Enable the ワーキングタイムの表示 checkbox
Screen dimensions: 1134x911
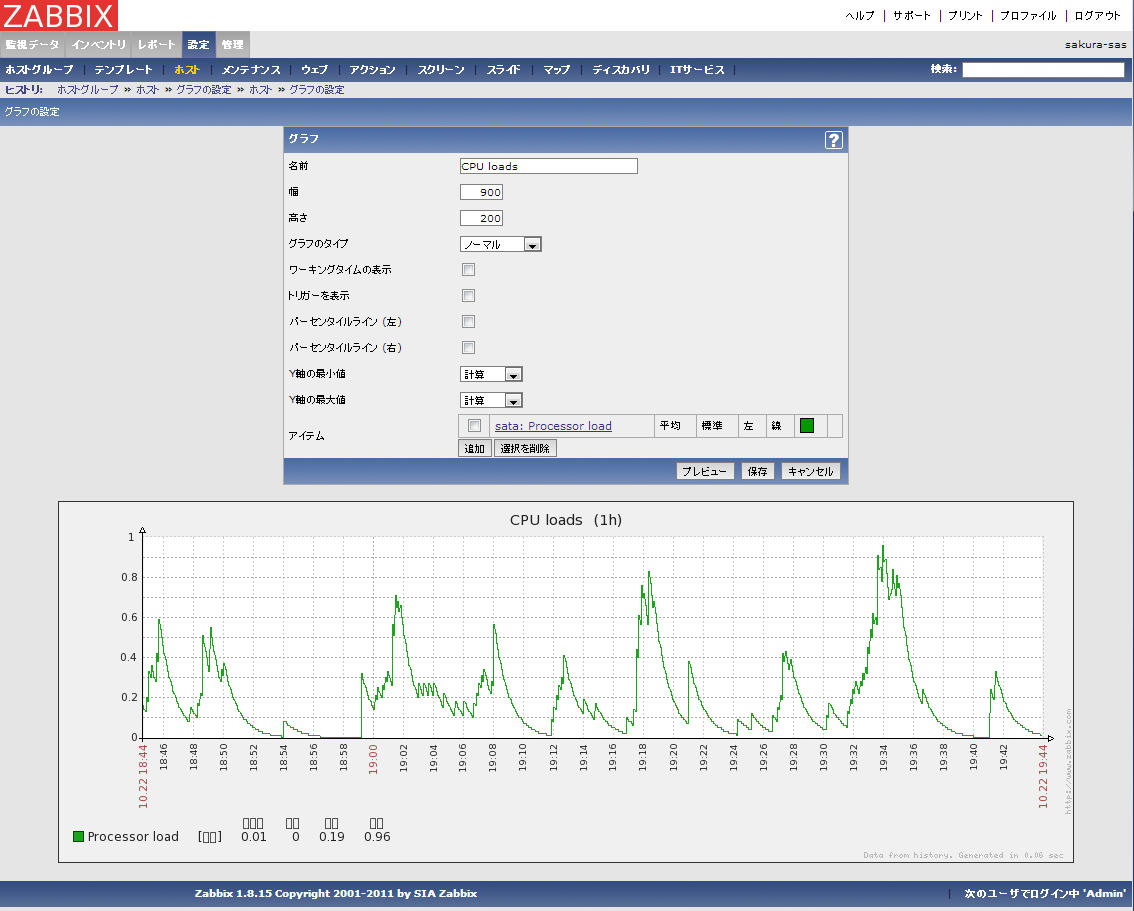(x=468, y=270)
